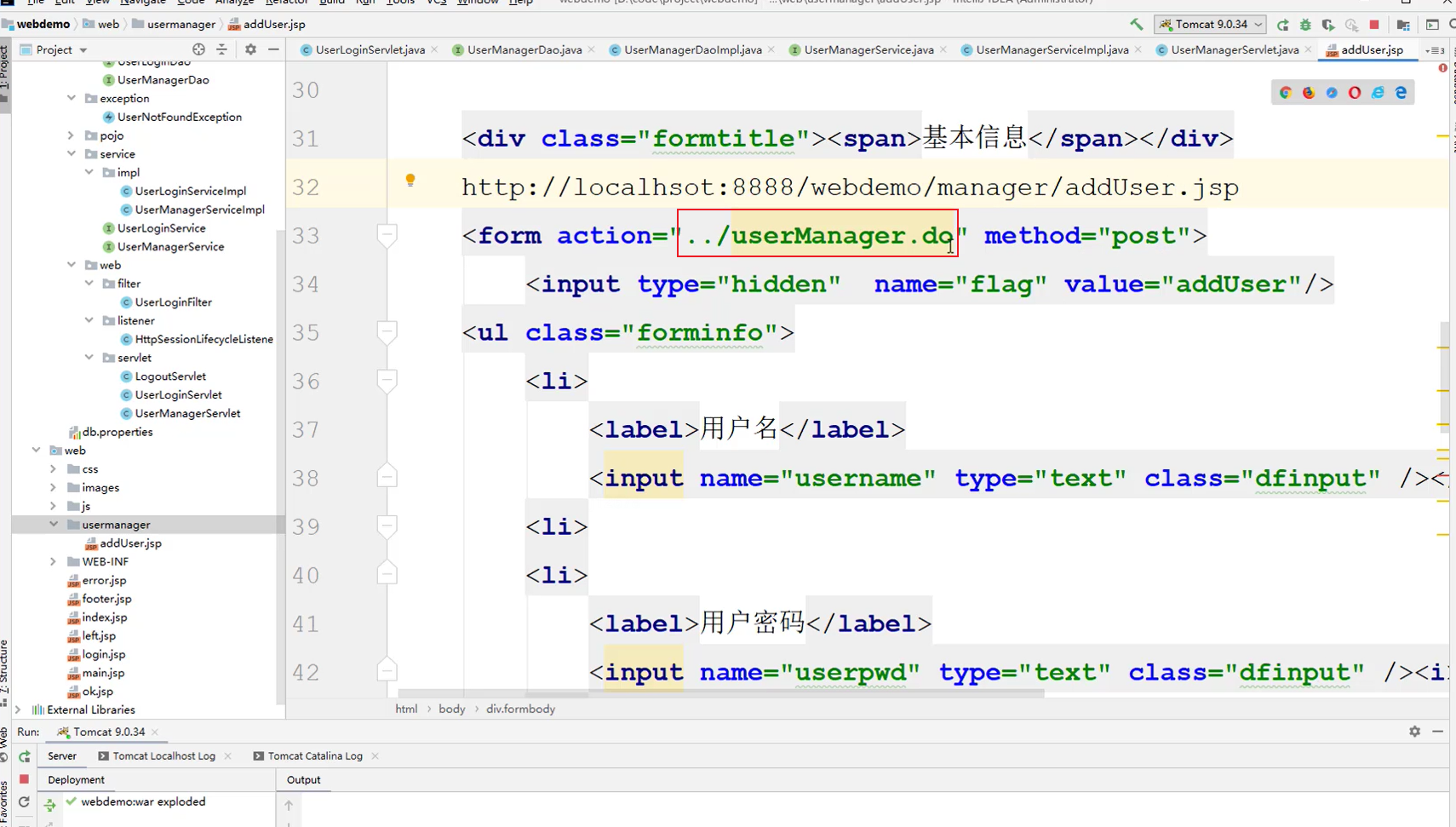Open page in Safari browser icon
This screenshot has height=827, width=1456.
tap(1332, 92)
